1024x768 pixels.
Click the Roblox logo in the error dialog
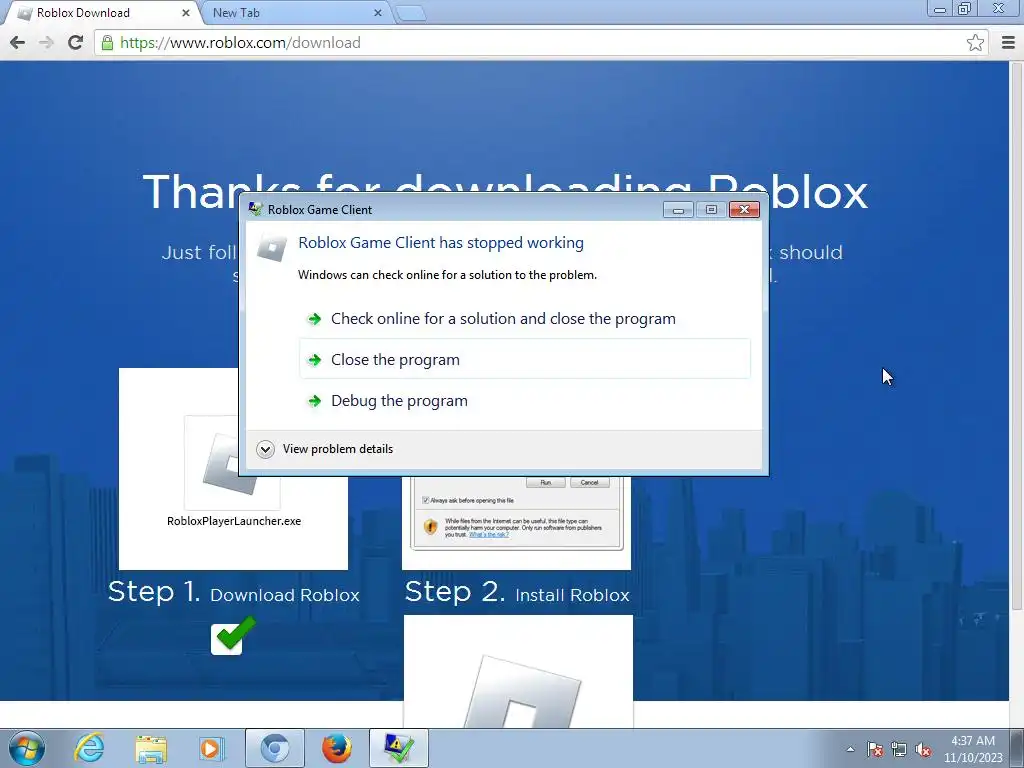272,248
